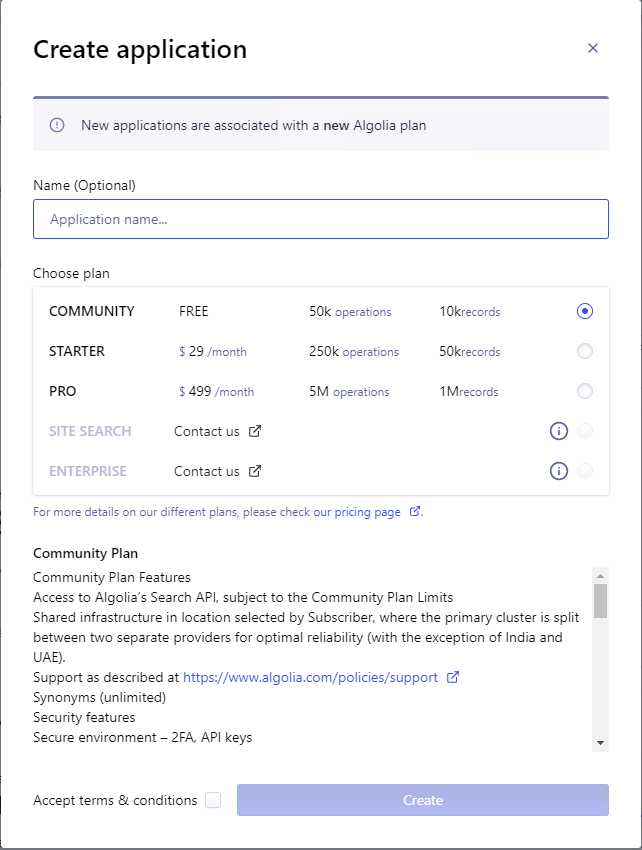Click the external link icon beside the support policy URL
Image resolution: width=642 pixels, height=850 pixels.
click(454, 677)
